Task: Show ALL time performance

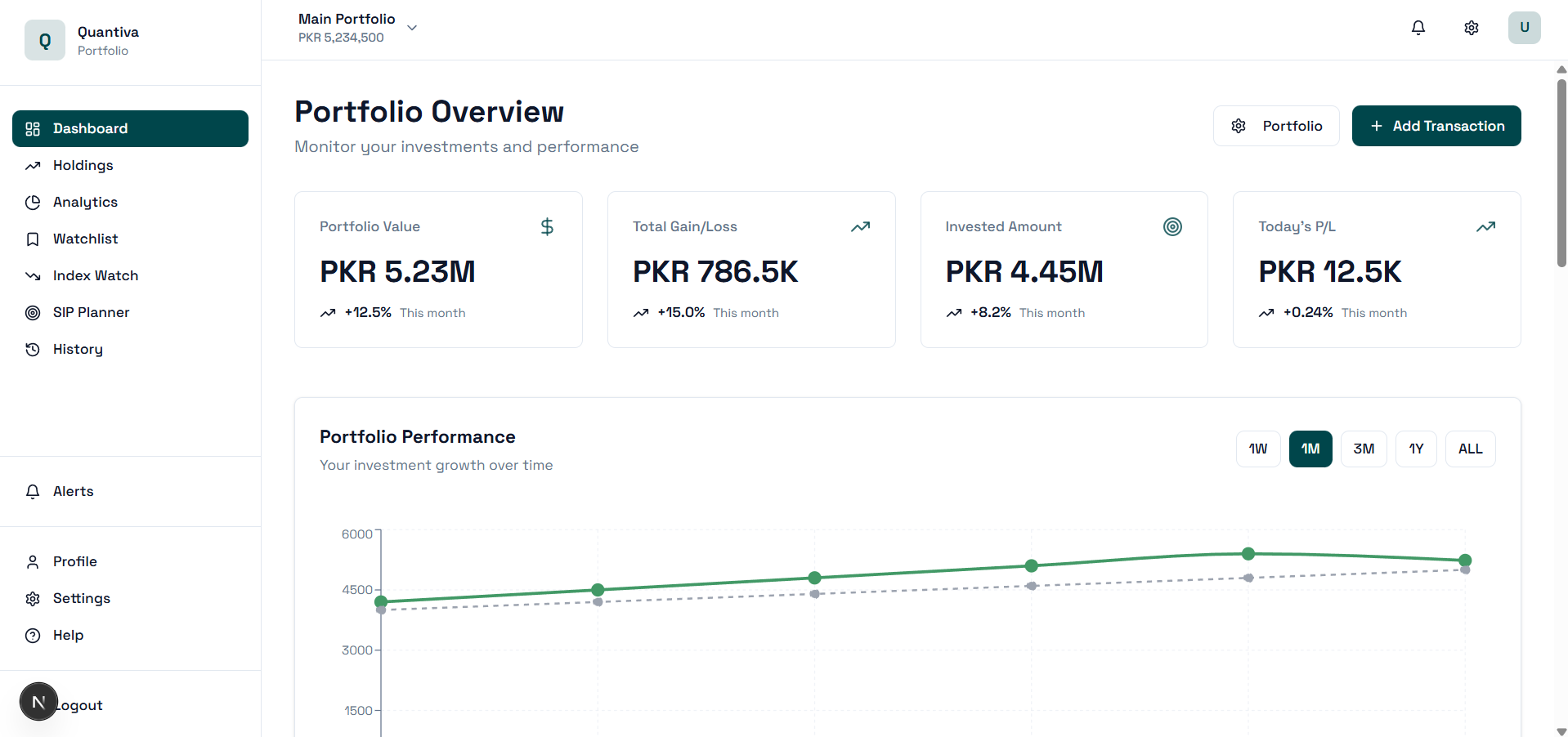Action: pyautogui.click(x=1470, y=449)
